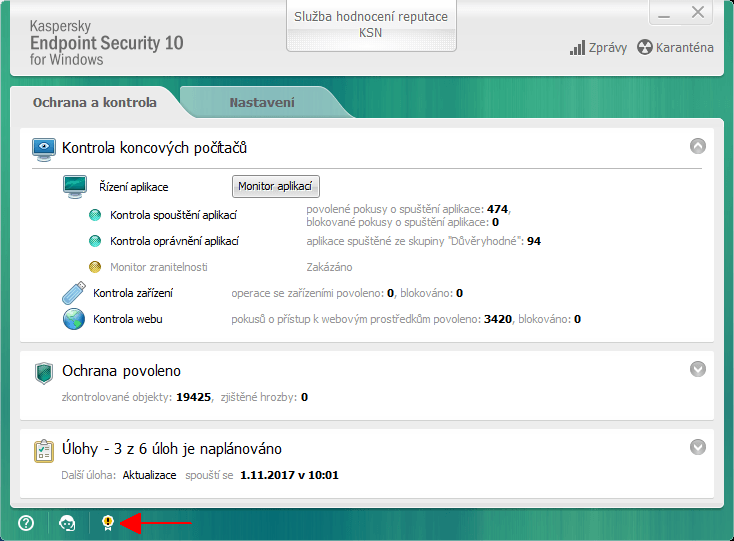Click the Kontrola webu label
Image resolution: width=734 pixels, height=541 pixels.
pos(128,319)
